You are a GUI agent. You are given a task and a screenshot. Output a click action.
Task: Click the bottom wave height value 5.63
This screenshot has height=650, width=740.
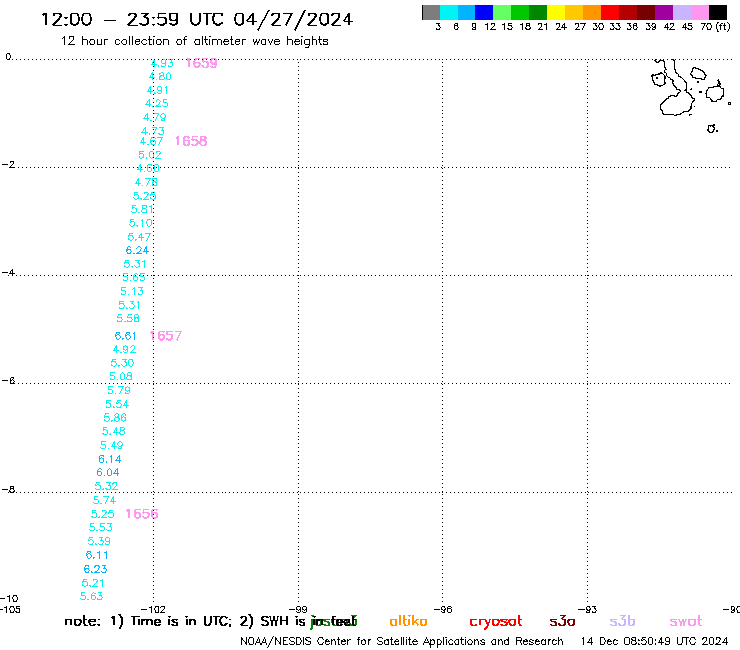(92, 596)
